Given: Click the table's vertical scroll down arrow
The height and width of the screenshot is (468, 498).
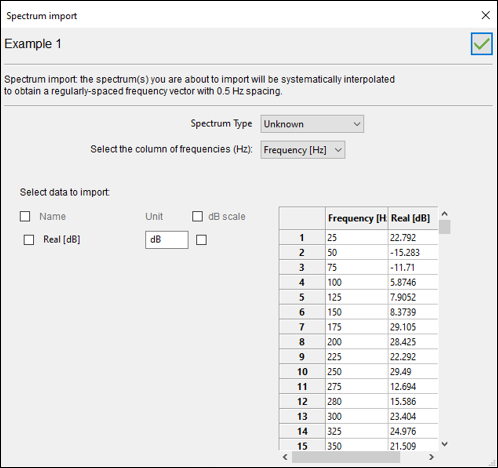Looking at the screenshot, I should point(445,444).
